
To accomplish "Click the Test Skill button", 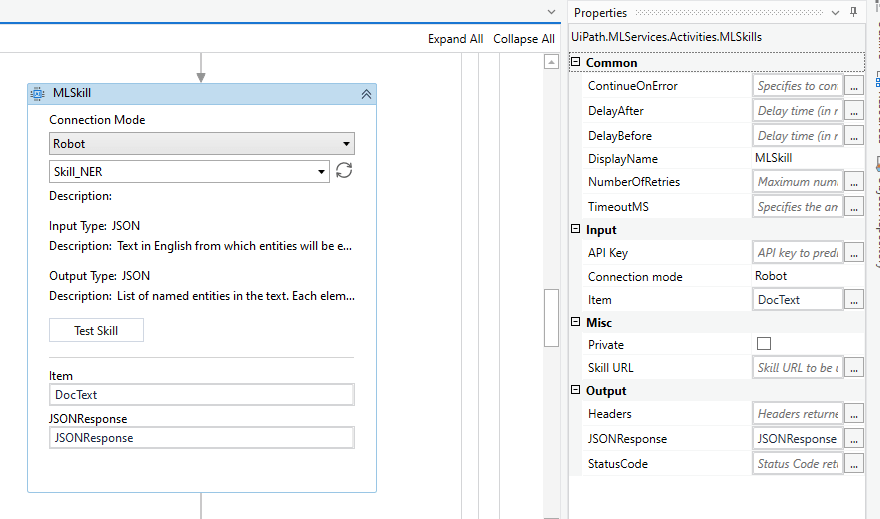I will tap(96, 330).
